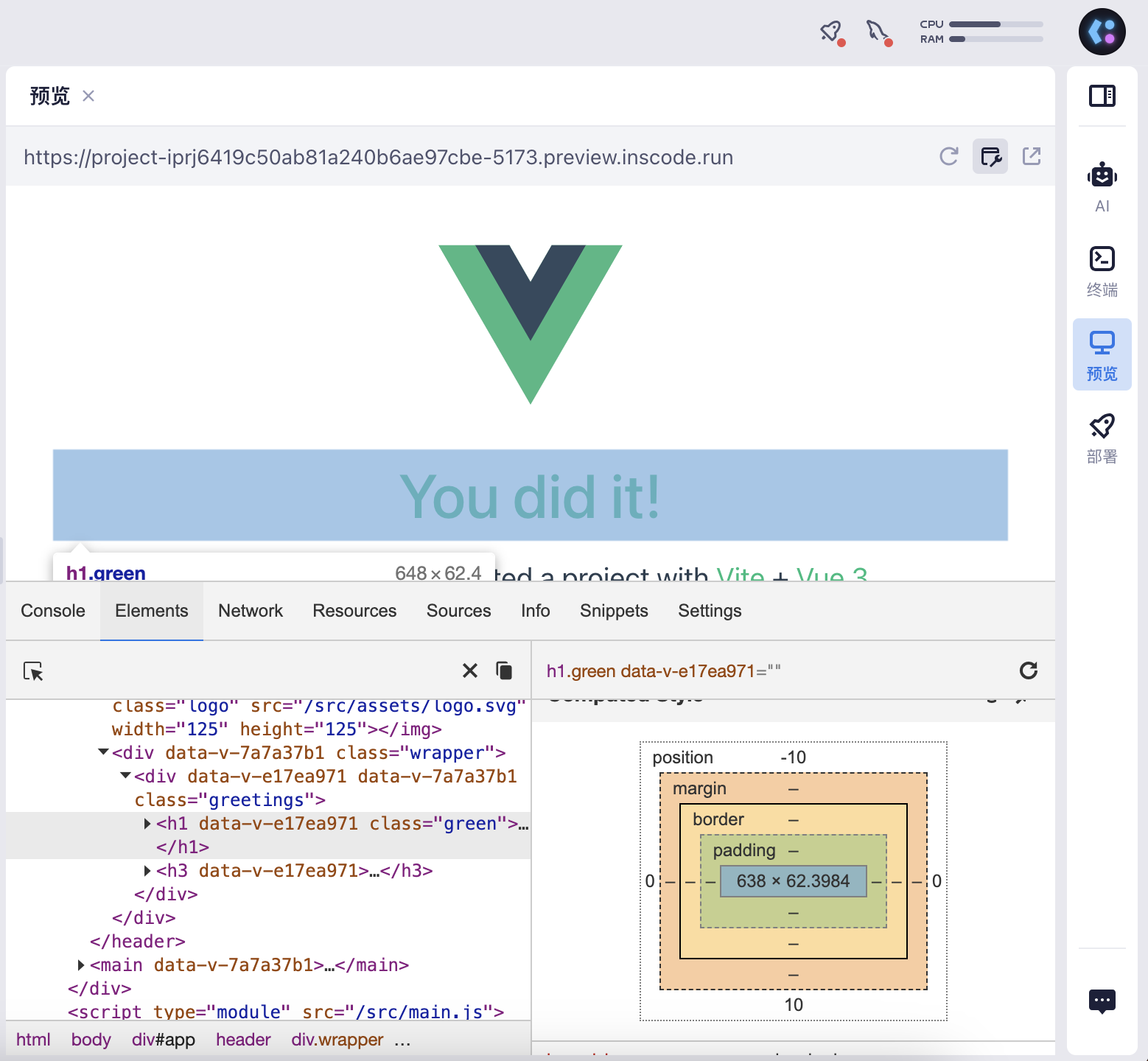Toggle the side panel layout icon
The height and width of the screenshot is (1061, 1148).
coord(1102,96)
